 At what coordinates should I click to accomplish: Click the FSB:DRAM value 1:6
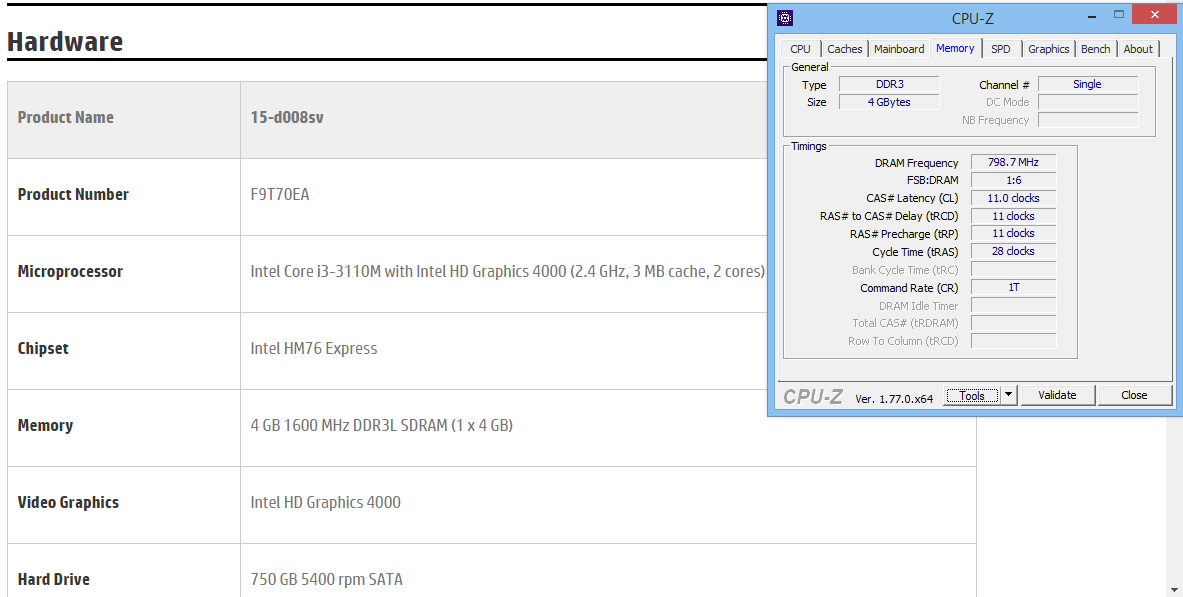1013,180
